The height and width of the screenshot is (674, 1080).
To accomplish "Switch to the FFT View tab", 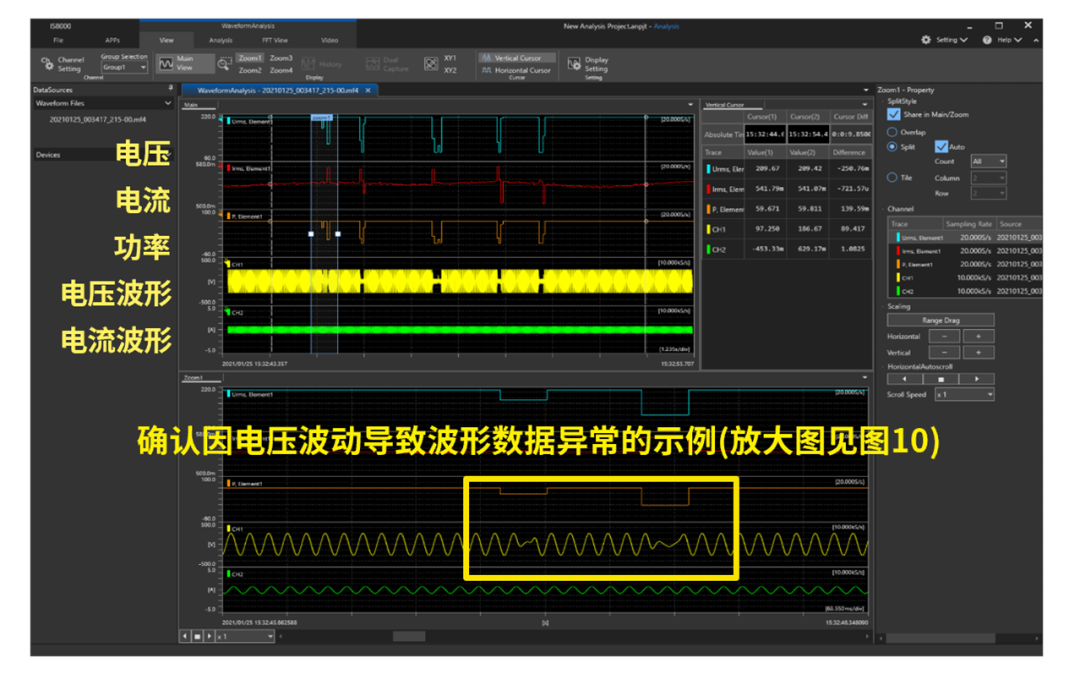I will pyautogui.click(x=275, y=40).
